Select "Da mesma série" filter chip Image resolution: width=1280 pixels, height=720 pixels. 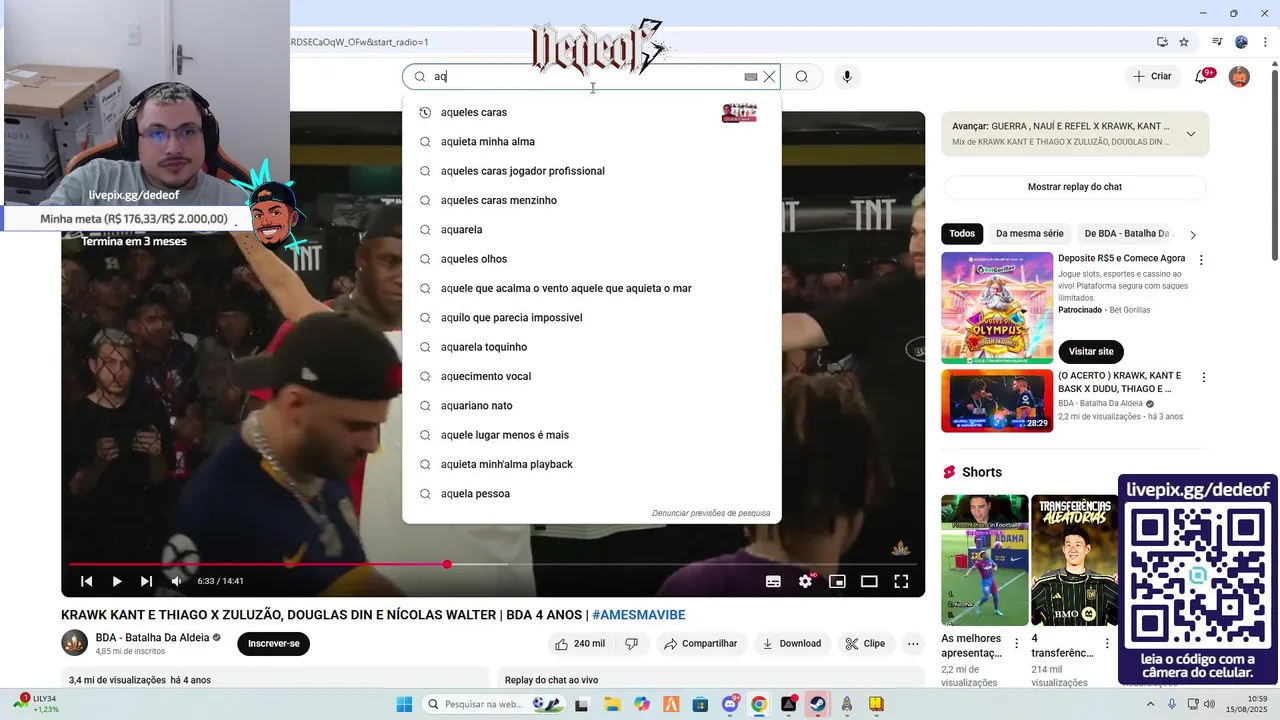1030,234
